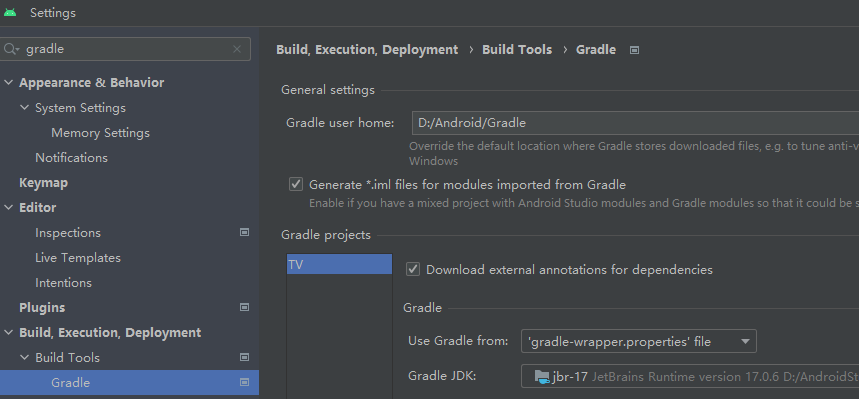
Task: Click the project settings icon beside Plugins
Action: click(244, 307)
